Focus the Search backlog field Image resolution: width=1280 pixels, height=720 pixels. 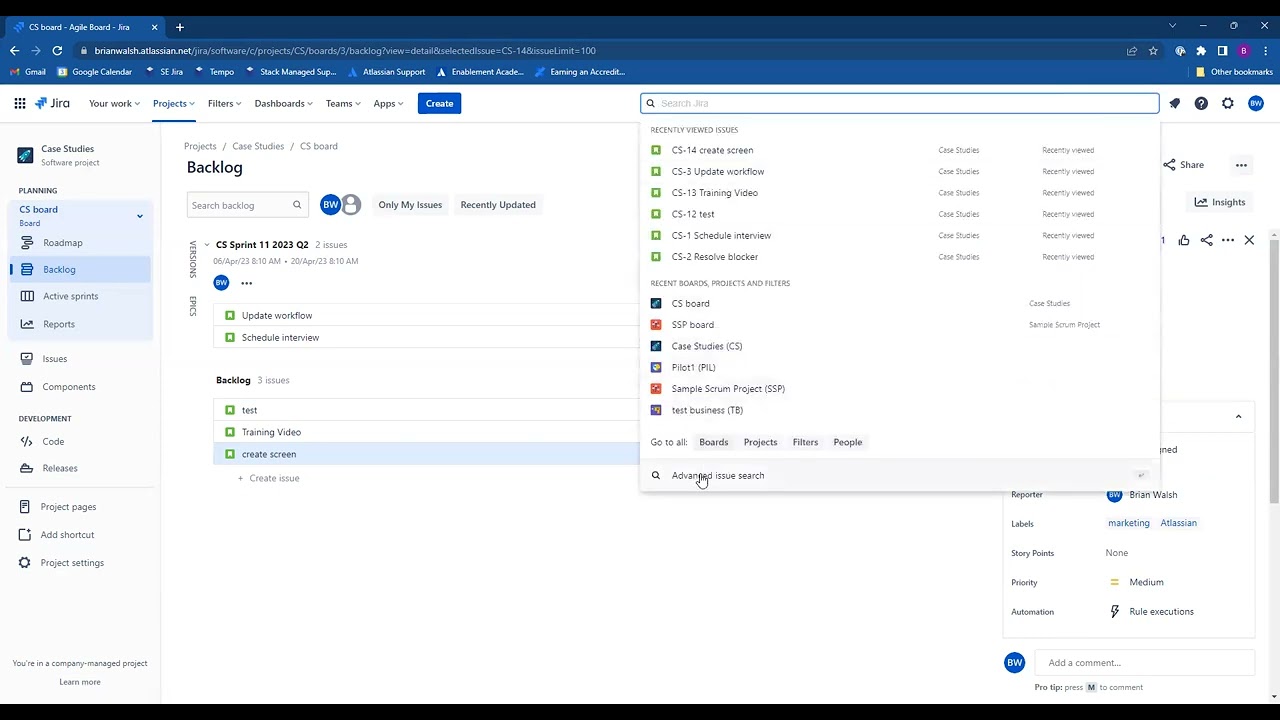pyautogui.click(x=247, y=205)
